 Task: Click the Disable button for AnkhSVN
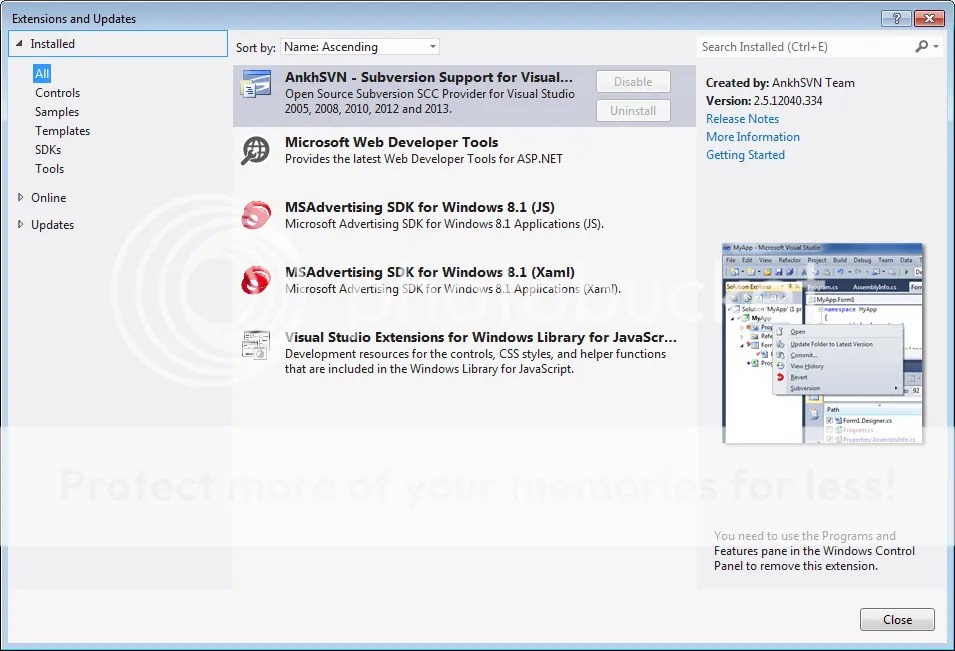point(633,82)
